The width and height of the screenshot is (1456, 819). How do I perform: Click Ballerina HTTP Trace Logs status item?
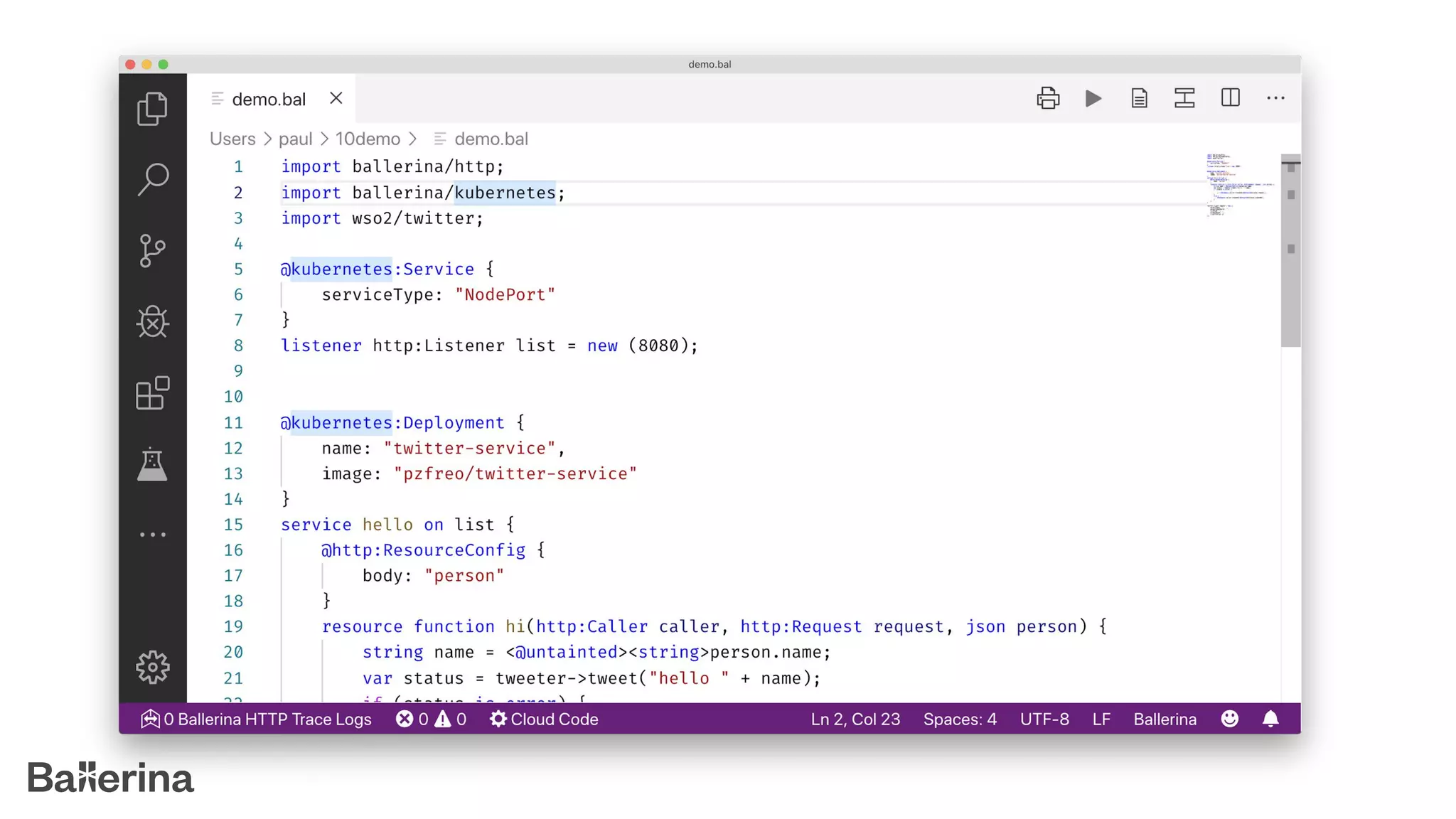click(x=257, y=719)
